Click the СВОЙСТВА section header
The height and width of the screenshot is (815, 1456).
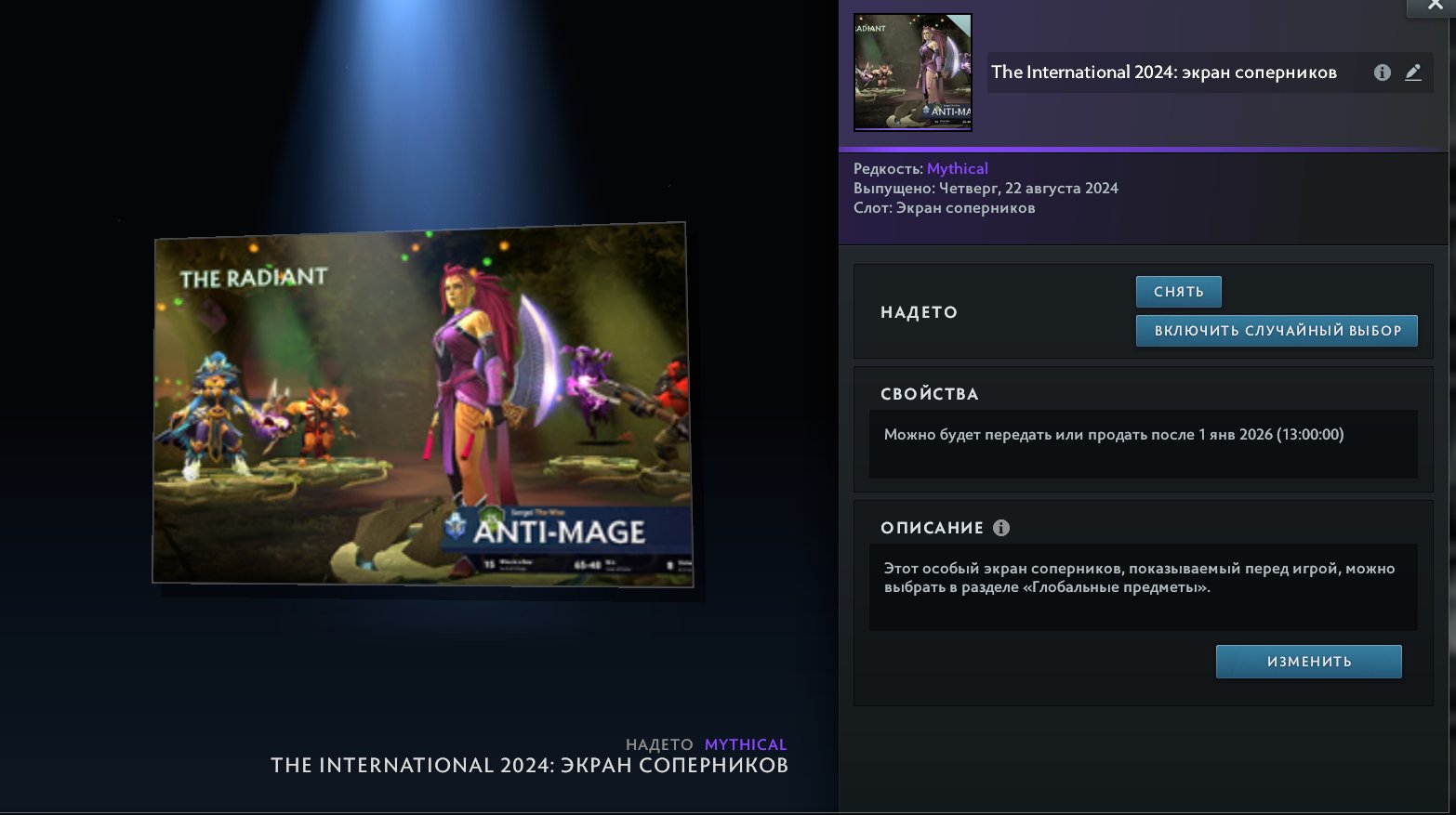tap(929, 394)
